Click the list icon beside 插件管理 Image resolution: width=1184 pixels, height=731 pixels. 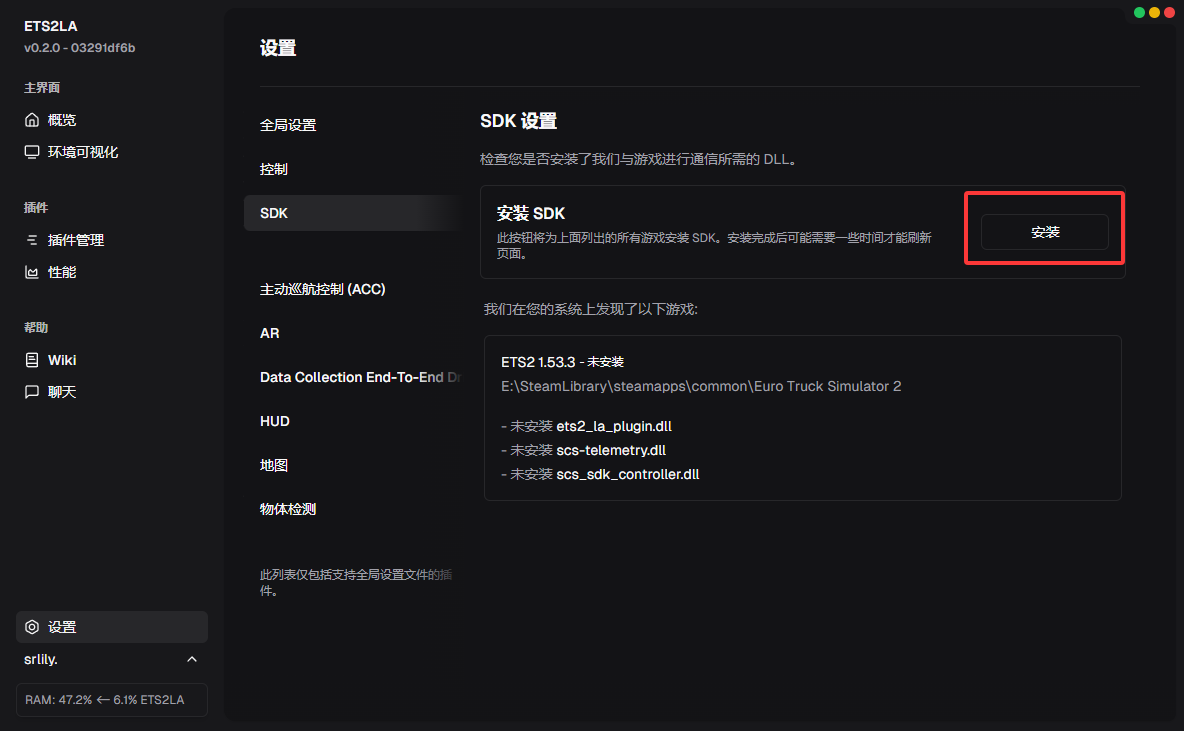point(32,240)
